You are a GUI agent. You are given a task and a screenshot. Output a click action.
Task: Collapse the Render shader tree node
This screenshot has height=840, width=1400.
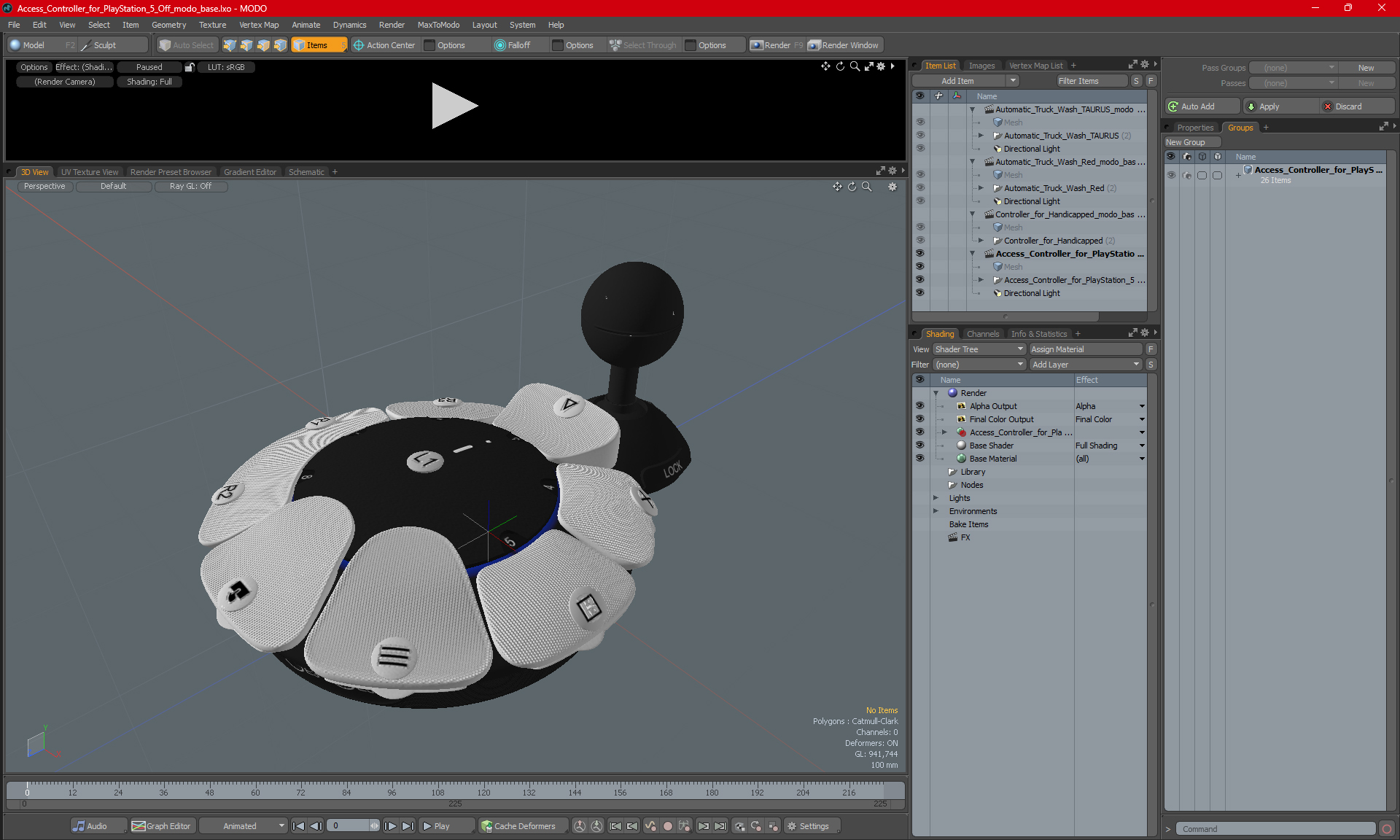(x=936, y=393)
